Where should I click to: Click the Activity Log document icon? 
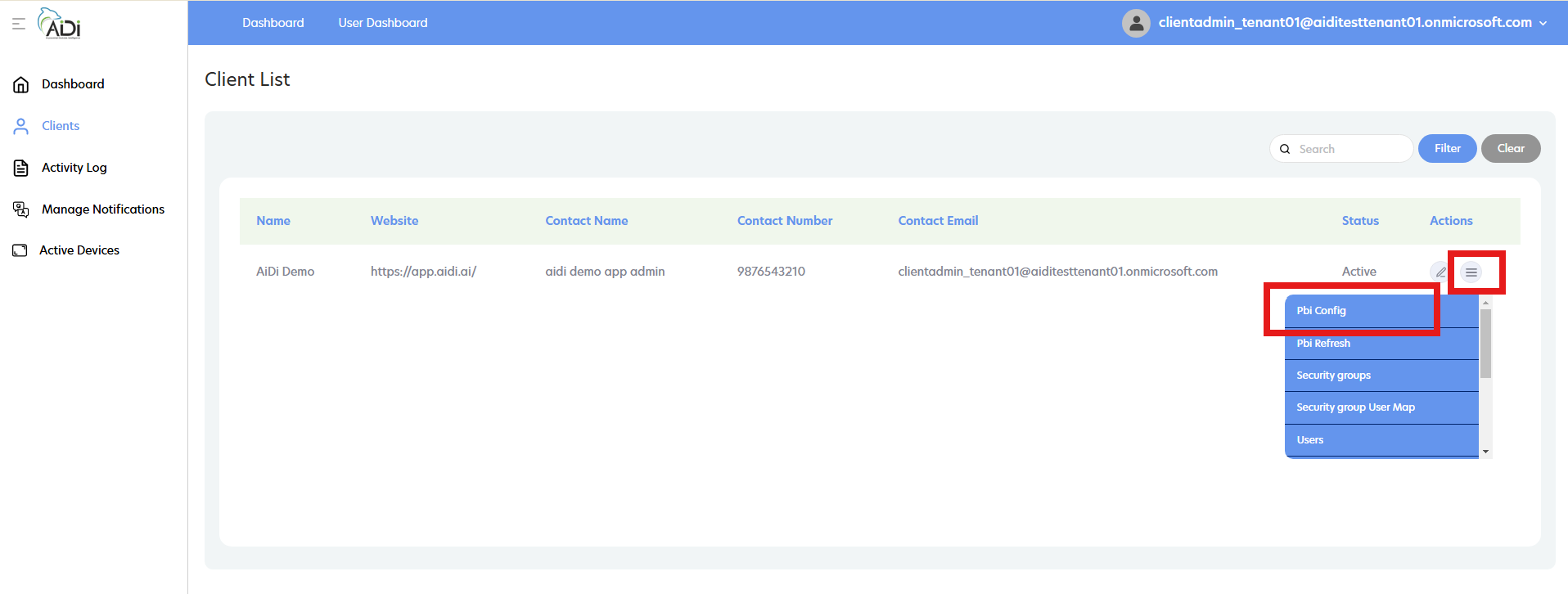[21, 168]
